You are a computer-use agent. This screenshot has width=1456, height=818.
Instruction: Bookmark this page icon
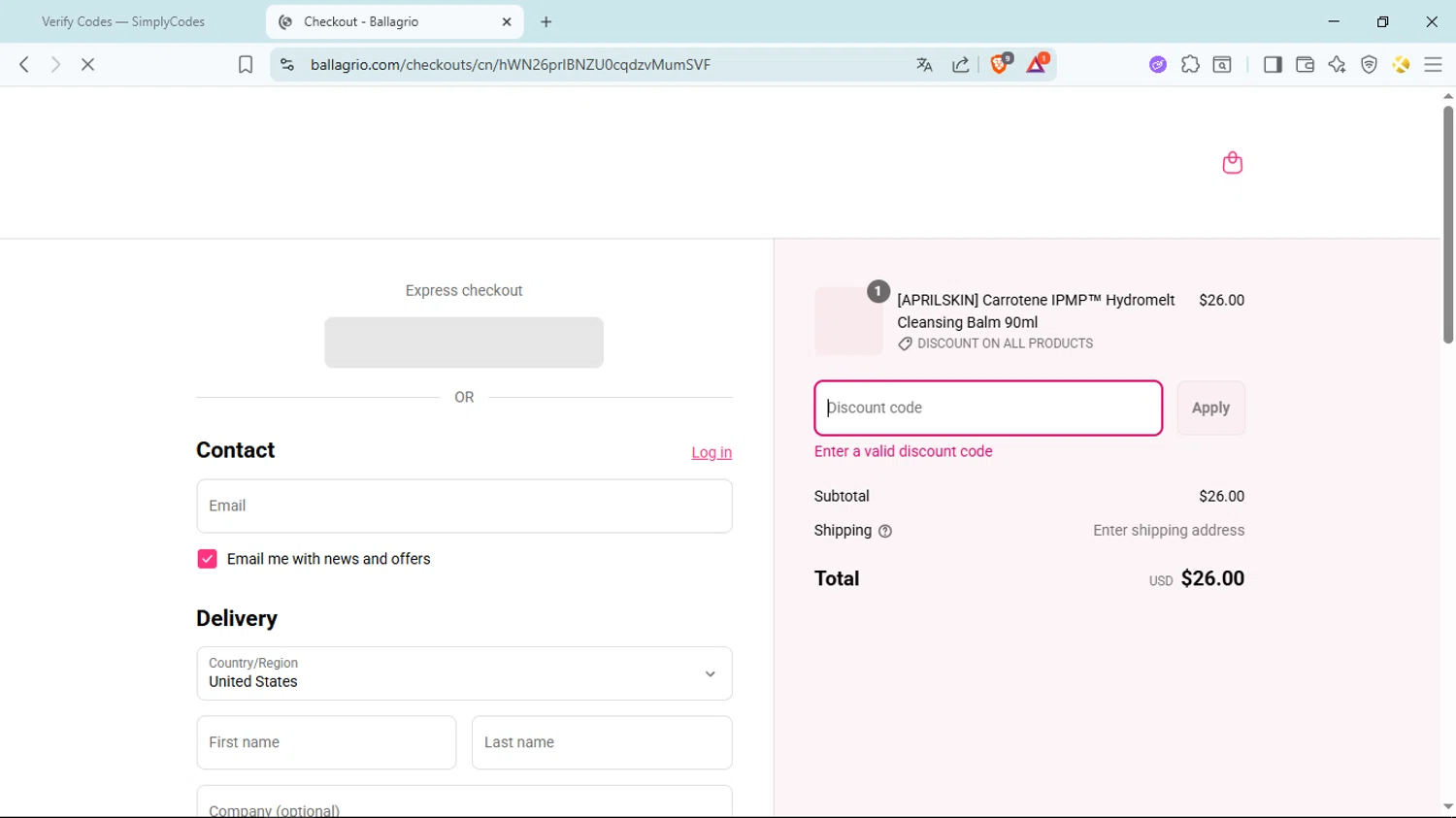pyautogui.click(x=246, y=64)
